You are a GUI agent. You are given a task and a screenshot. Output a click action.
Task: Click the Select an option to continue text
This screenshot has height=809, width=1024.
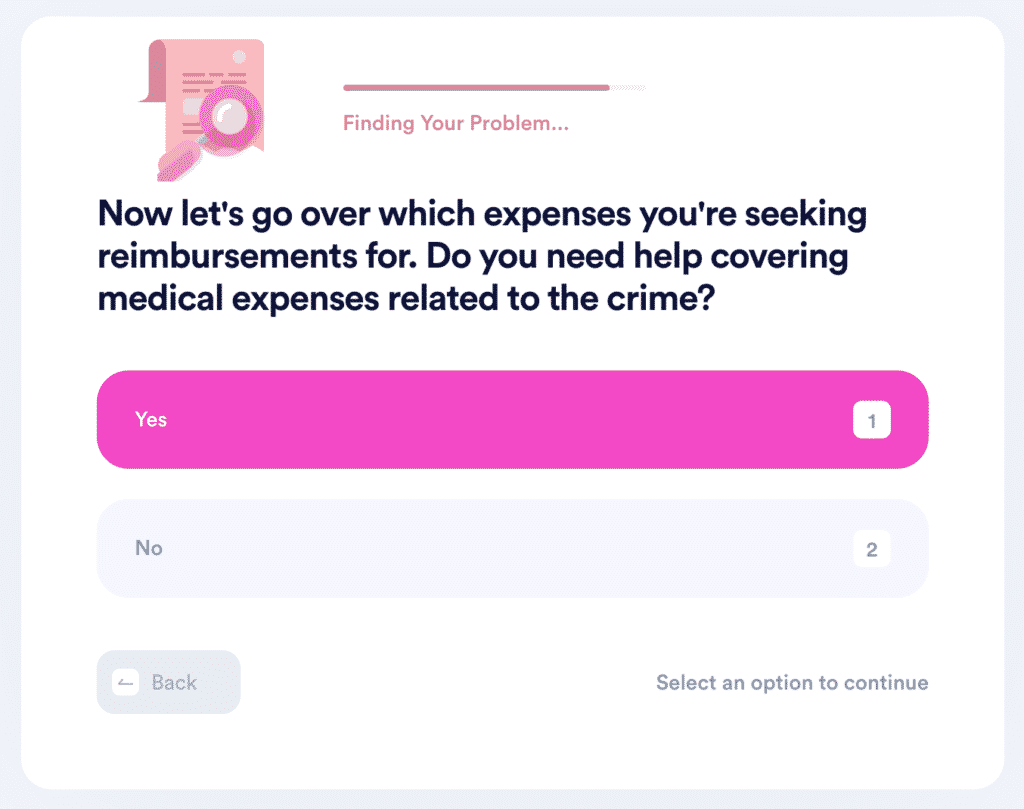point(792,682)
